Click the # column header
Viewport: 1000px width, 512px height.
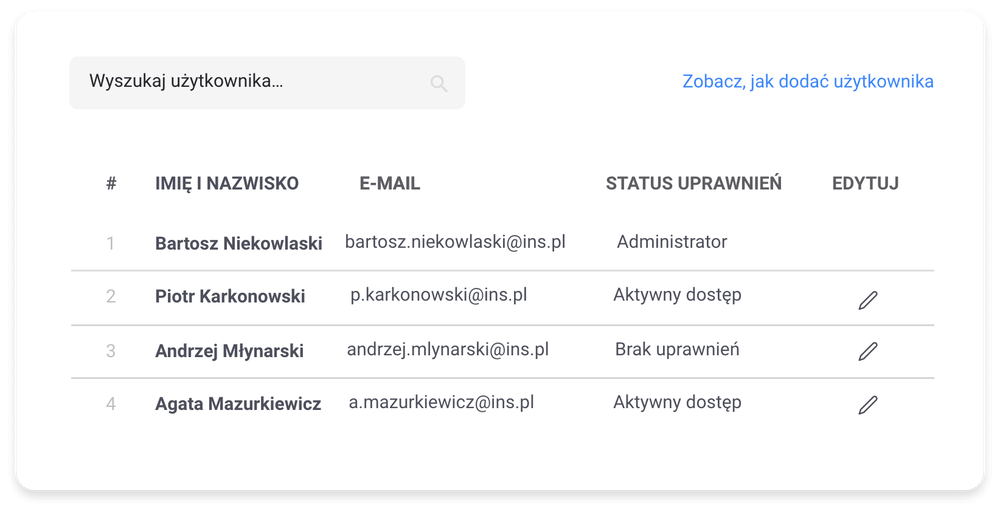click(111, 184)
